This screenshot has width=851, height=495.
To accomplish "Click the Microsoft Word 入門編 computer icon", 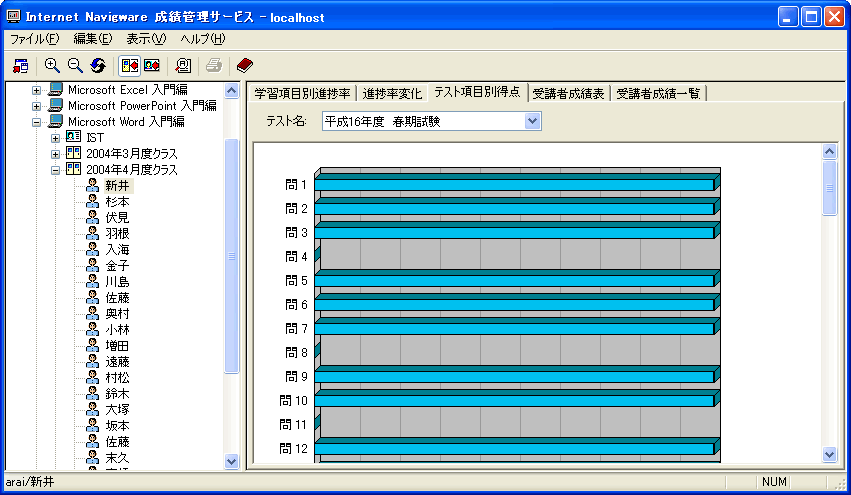I will [x=55, y=121].
